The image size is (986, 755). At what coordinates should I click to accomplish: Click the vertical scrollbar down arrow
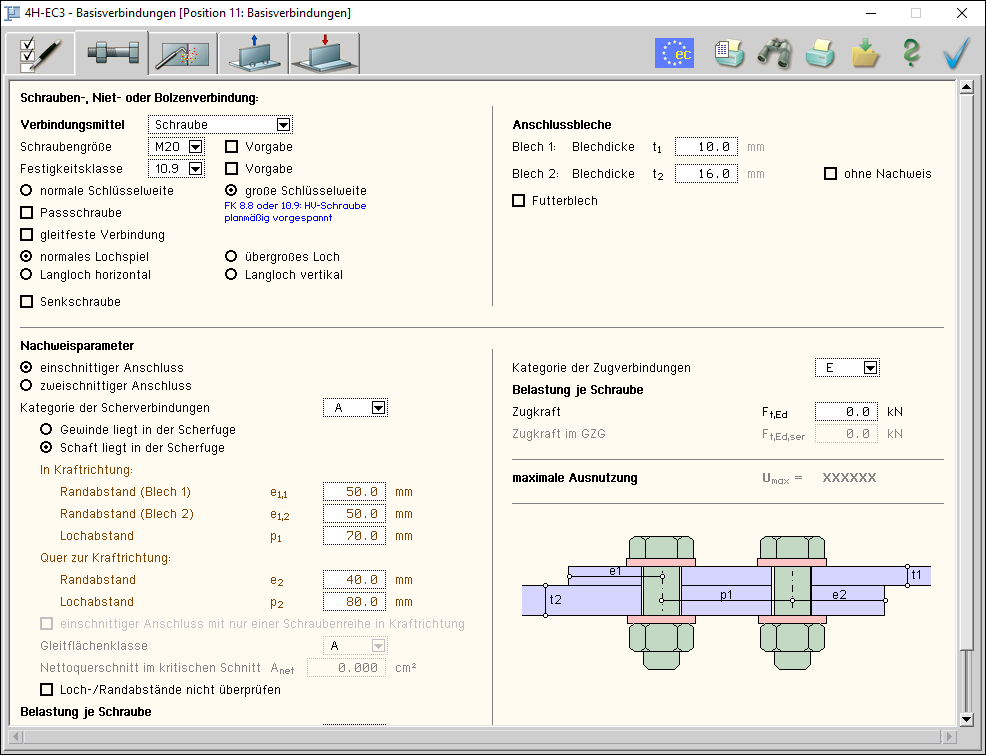point(966,719)
